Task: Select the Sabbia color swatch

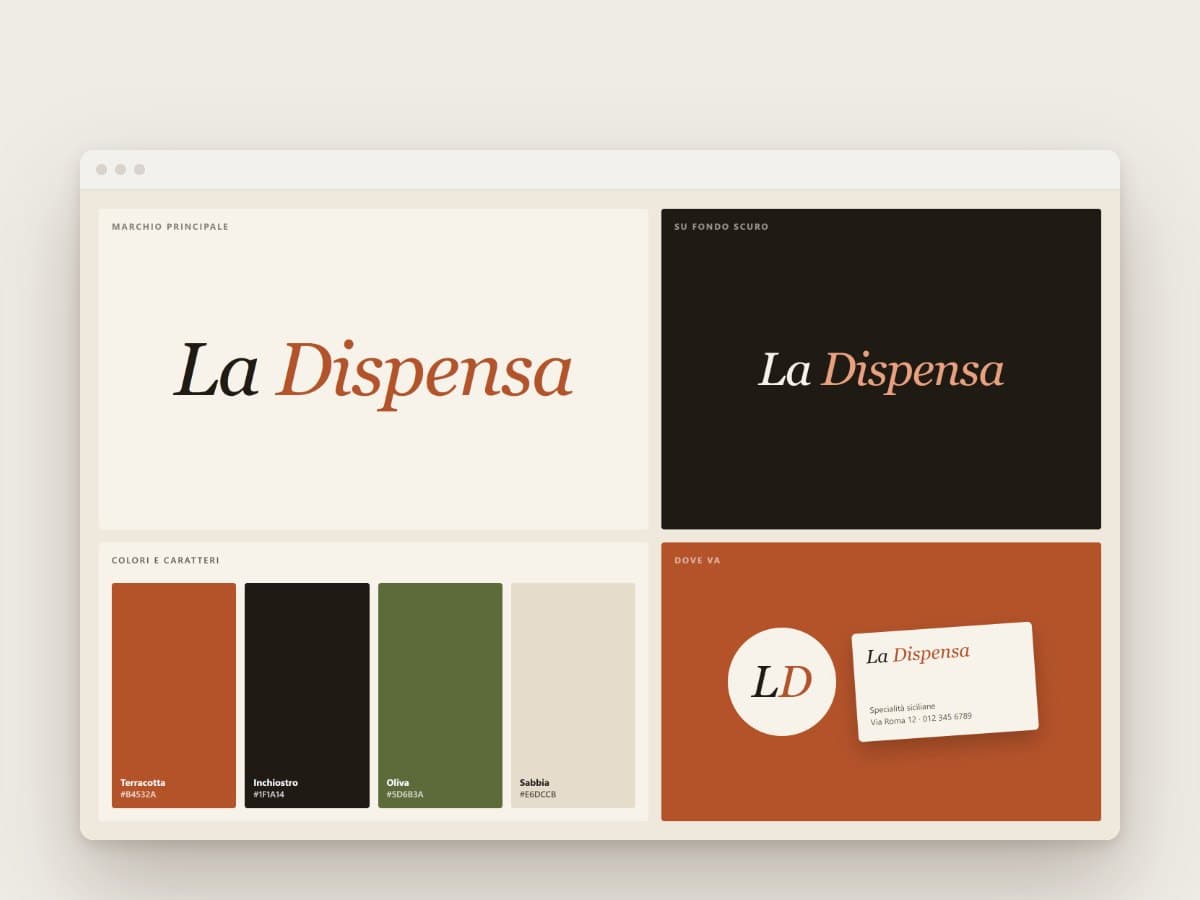Action: click(x=573, y=695)
